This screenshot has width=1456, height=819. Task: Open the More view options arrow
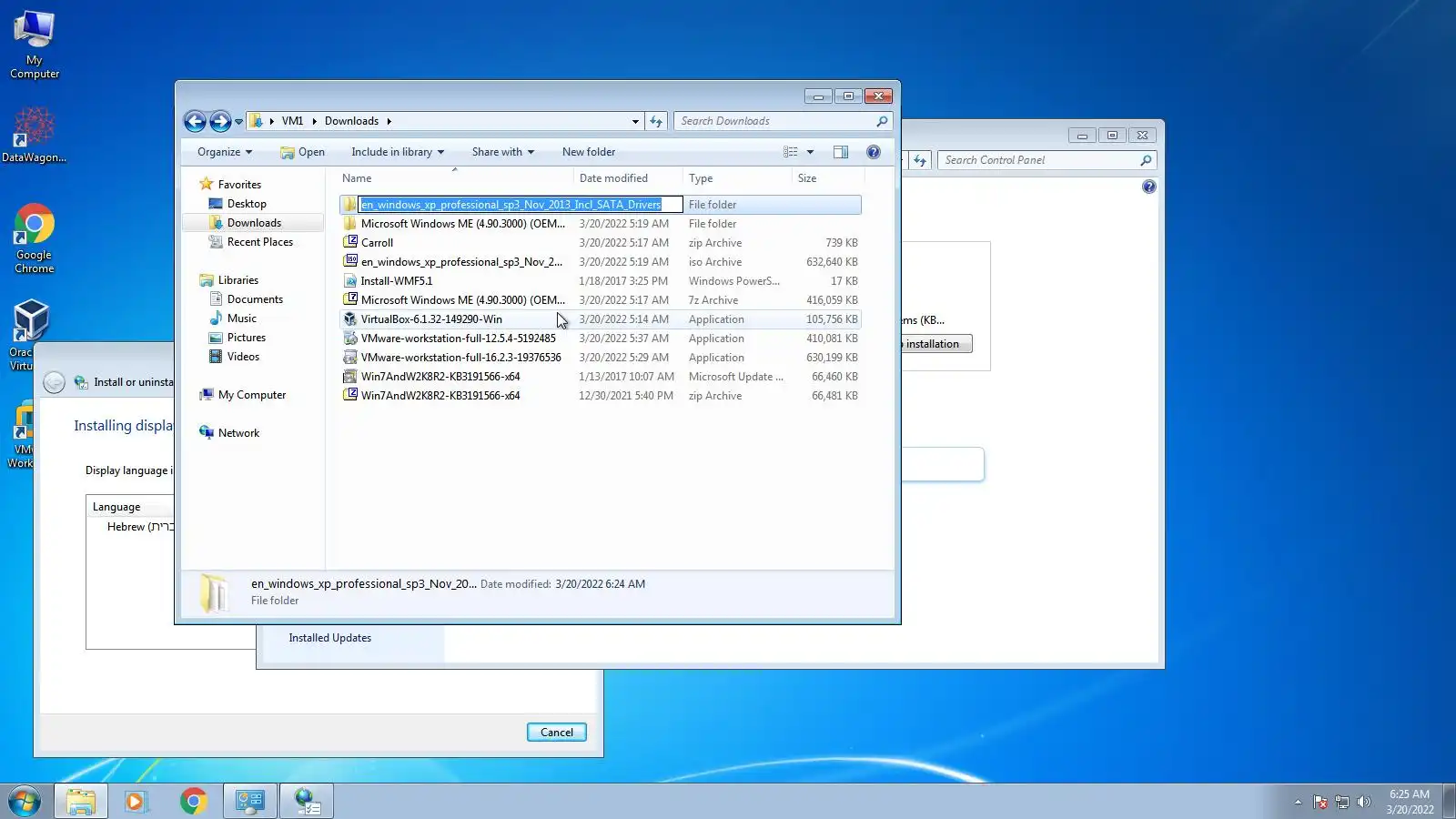[810, 152]
